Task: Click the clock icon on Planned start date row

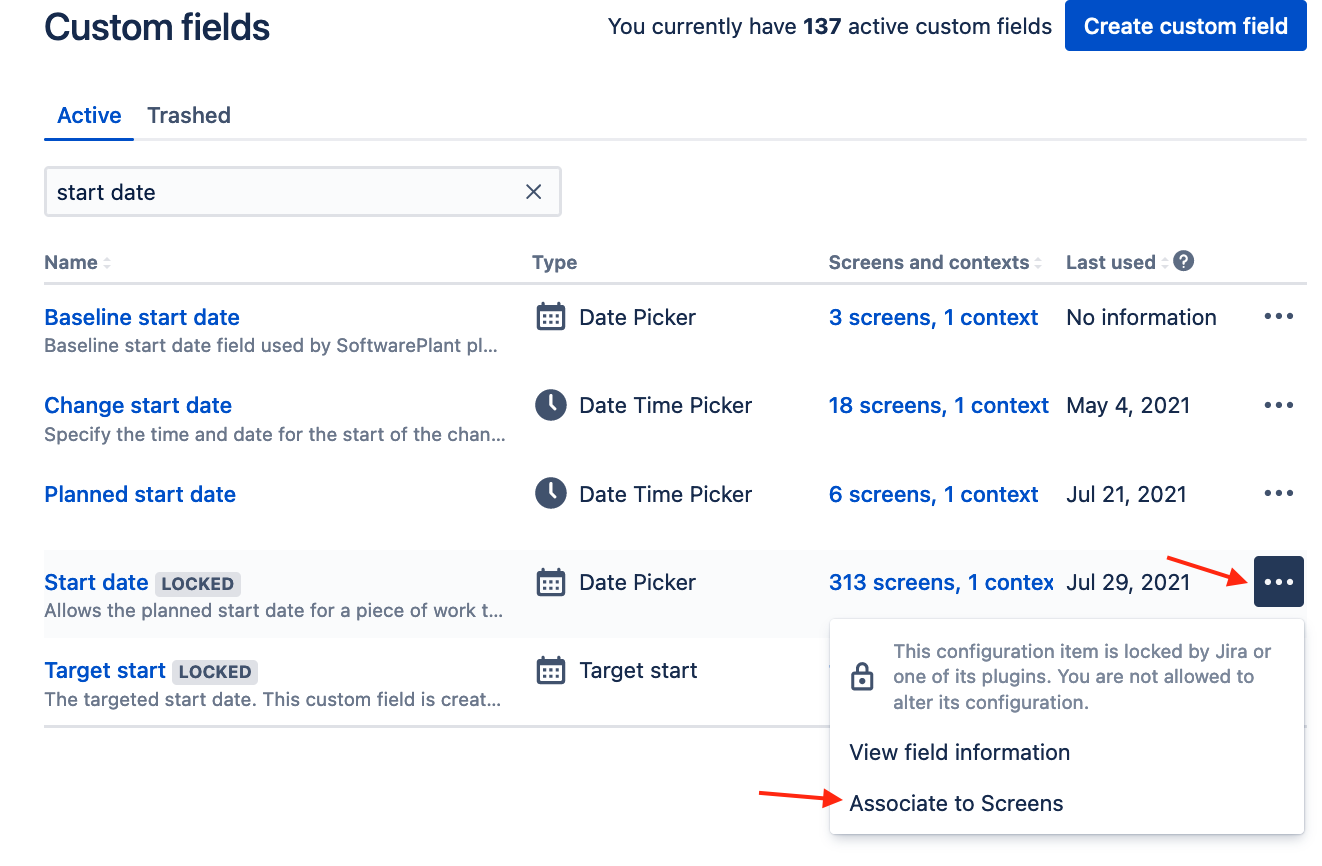Action: pyautogui.click(x=550, y=493)
